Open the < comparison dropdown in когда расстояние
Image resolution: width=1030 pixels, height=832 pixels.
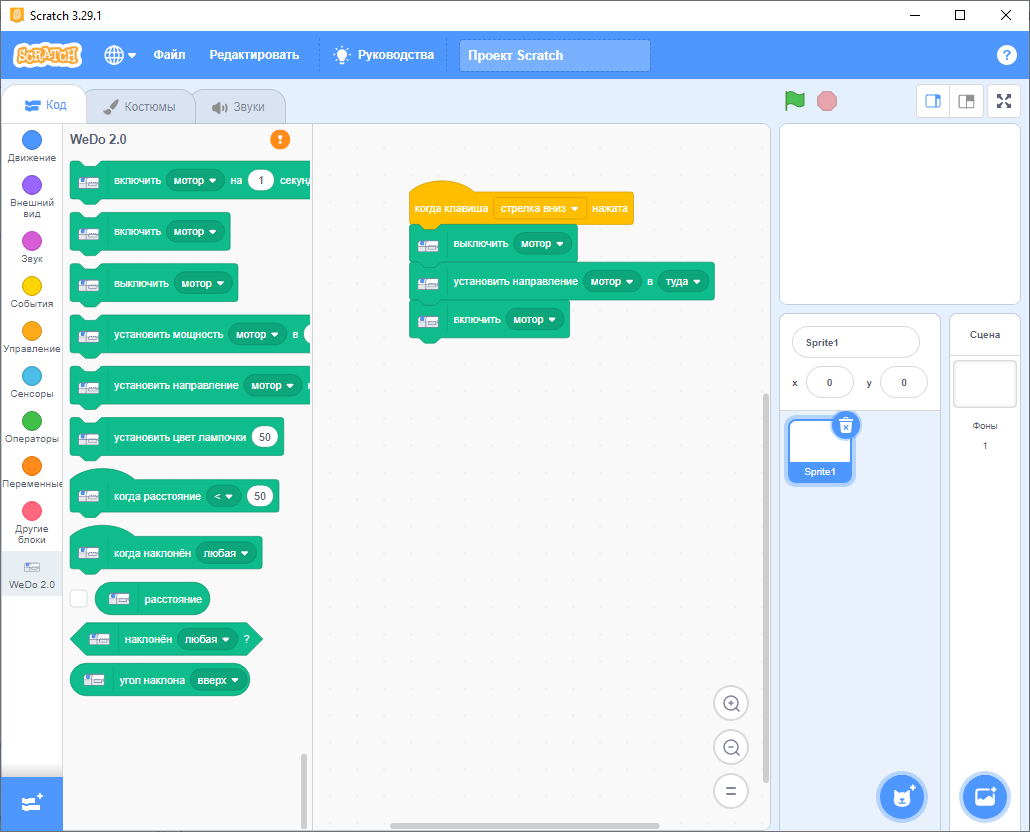223,496
